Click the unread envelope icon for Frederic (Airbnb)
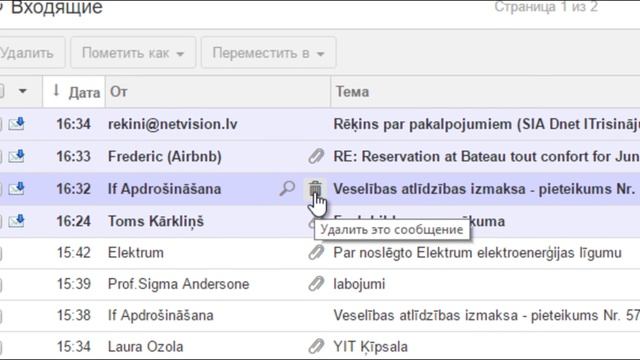 (17, 156)
